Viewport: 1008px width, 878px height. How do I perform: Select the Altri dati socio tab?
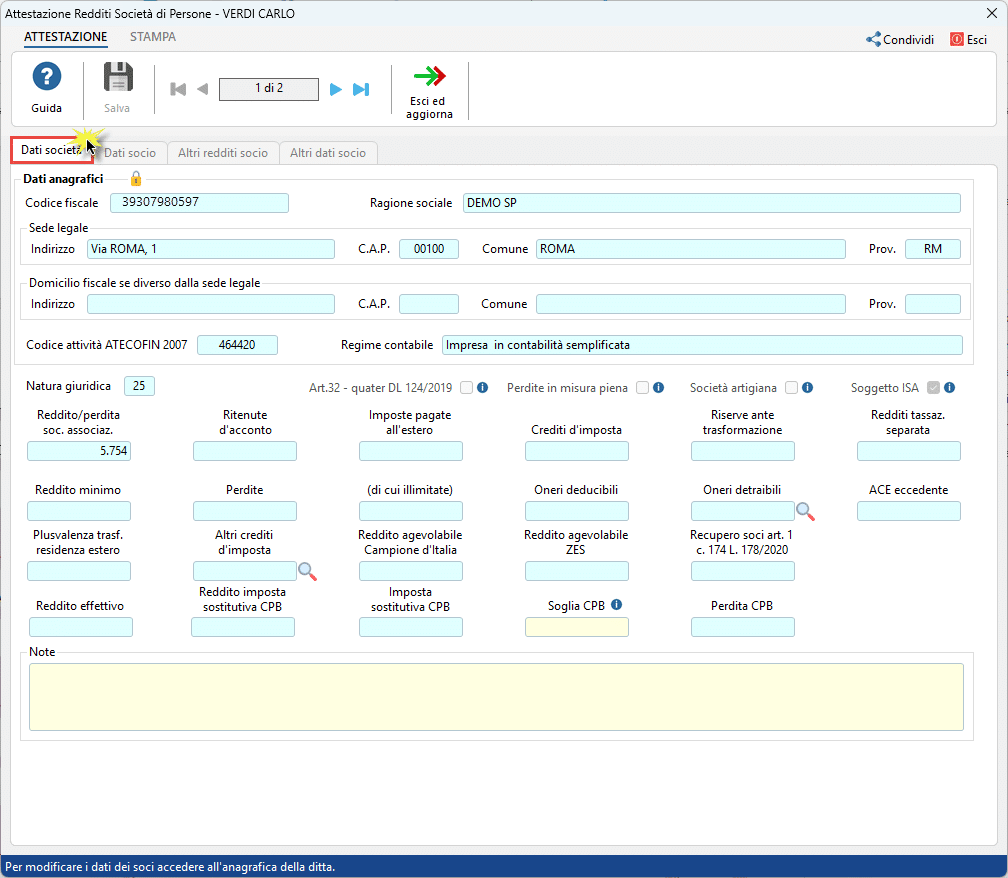(328, 153)
